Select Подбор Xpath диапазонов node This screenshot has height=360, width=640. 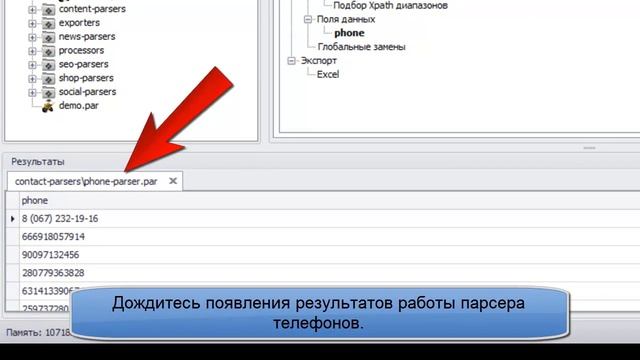(x=390, y=5)
